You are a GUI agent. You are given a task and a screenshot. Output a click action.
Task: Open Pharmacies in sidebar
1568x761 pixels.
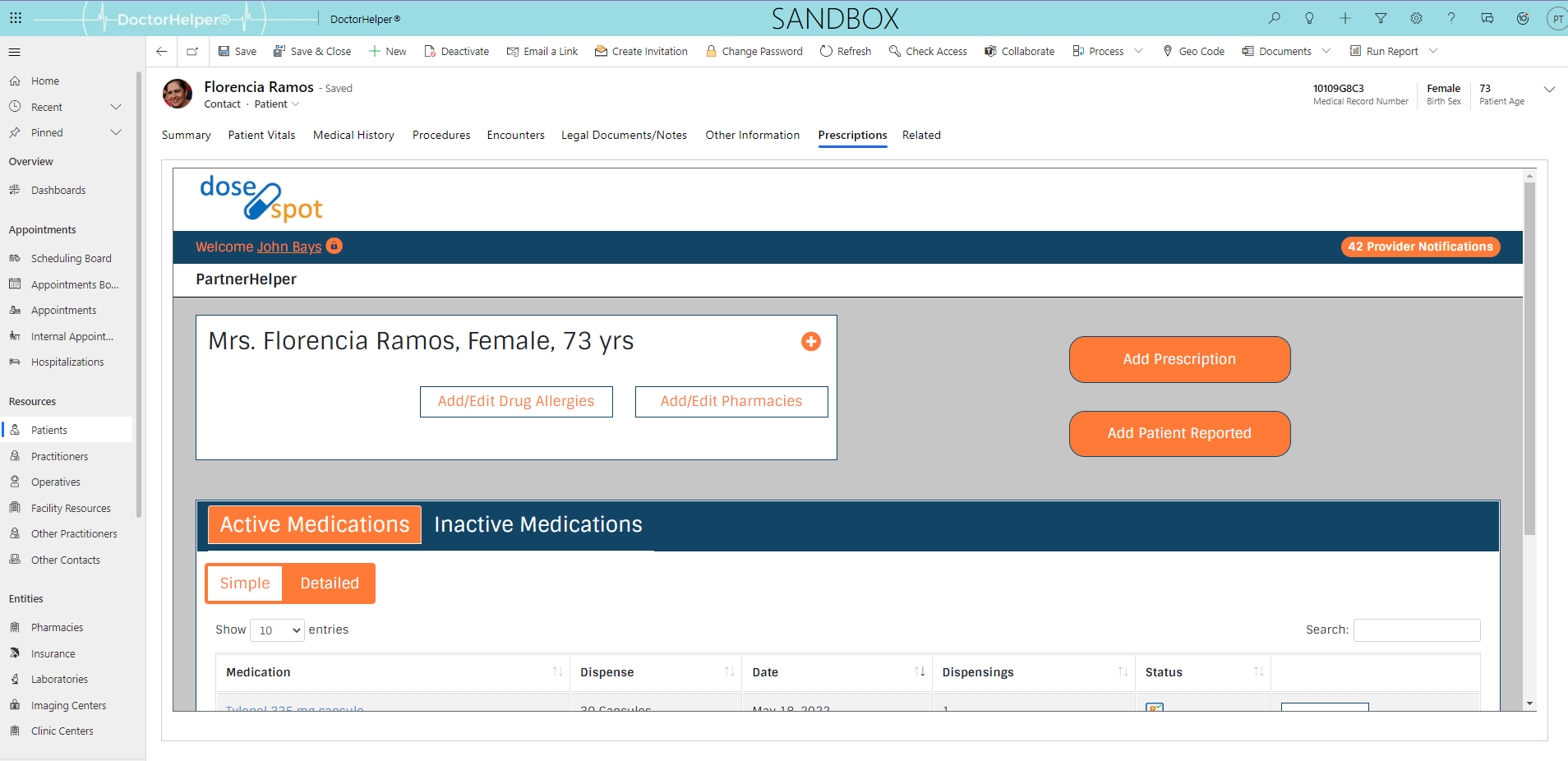(57, 627)
